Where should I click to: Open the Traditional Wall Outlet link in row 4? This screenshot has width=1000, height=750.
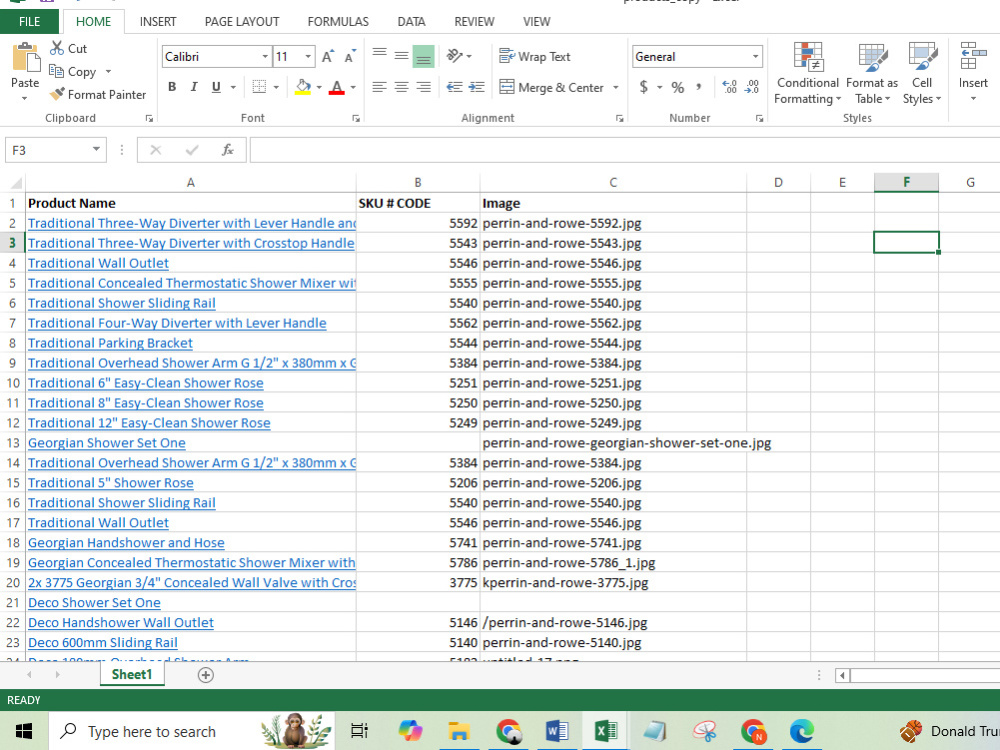(98, 263)
